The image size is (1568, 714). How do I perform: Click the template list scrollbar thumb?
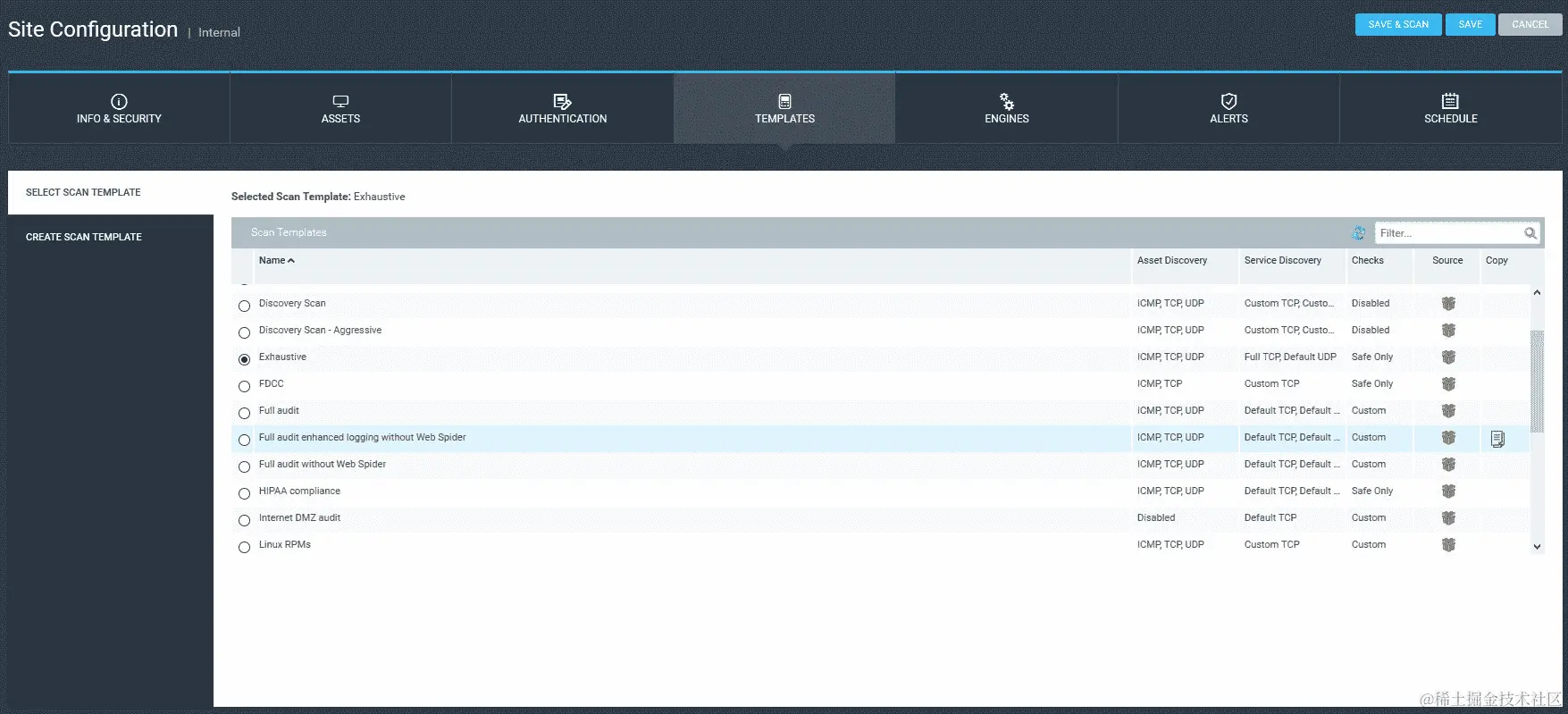(1537, 382)
